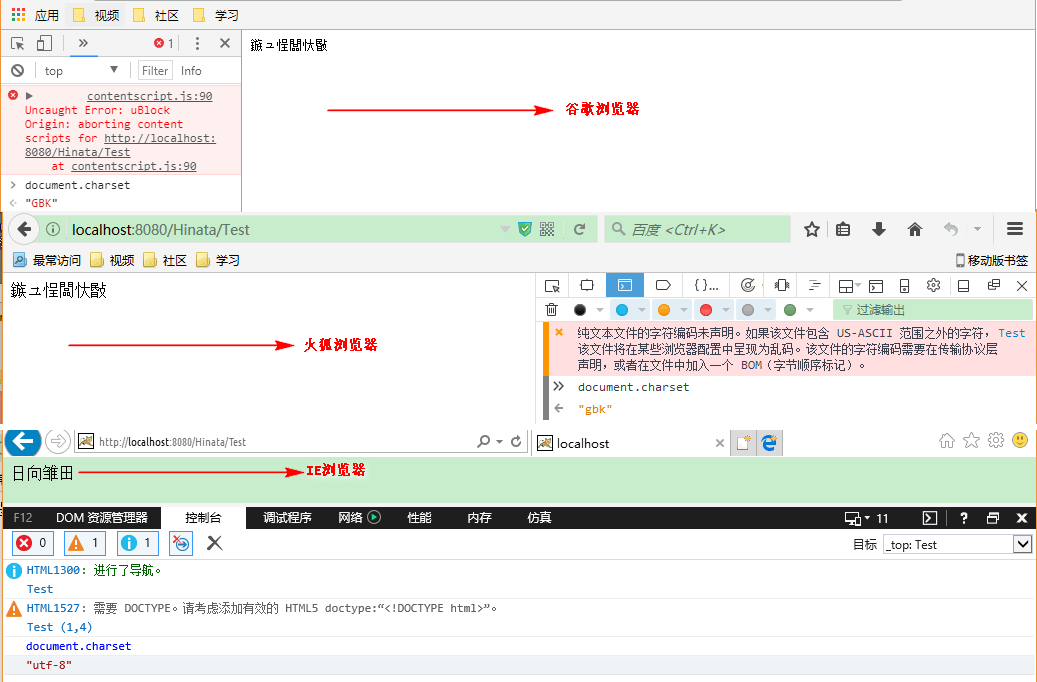Image resolution: width=1037 pixels, height=682 pixels.
Task: Click the Firefox URL localhost:8080/Hinata/Test
Action: tap(161, 230)
